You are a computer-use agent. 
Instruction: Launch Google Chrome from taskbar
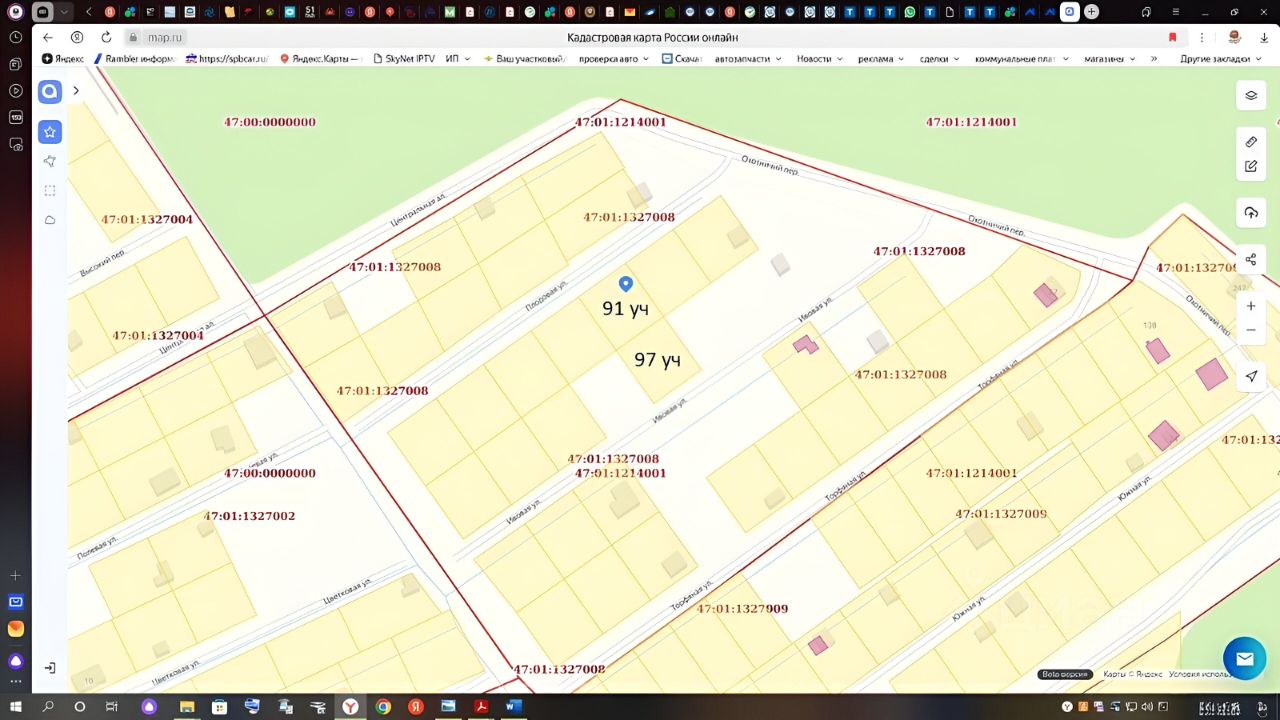click(383, 707)
